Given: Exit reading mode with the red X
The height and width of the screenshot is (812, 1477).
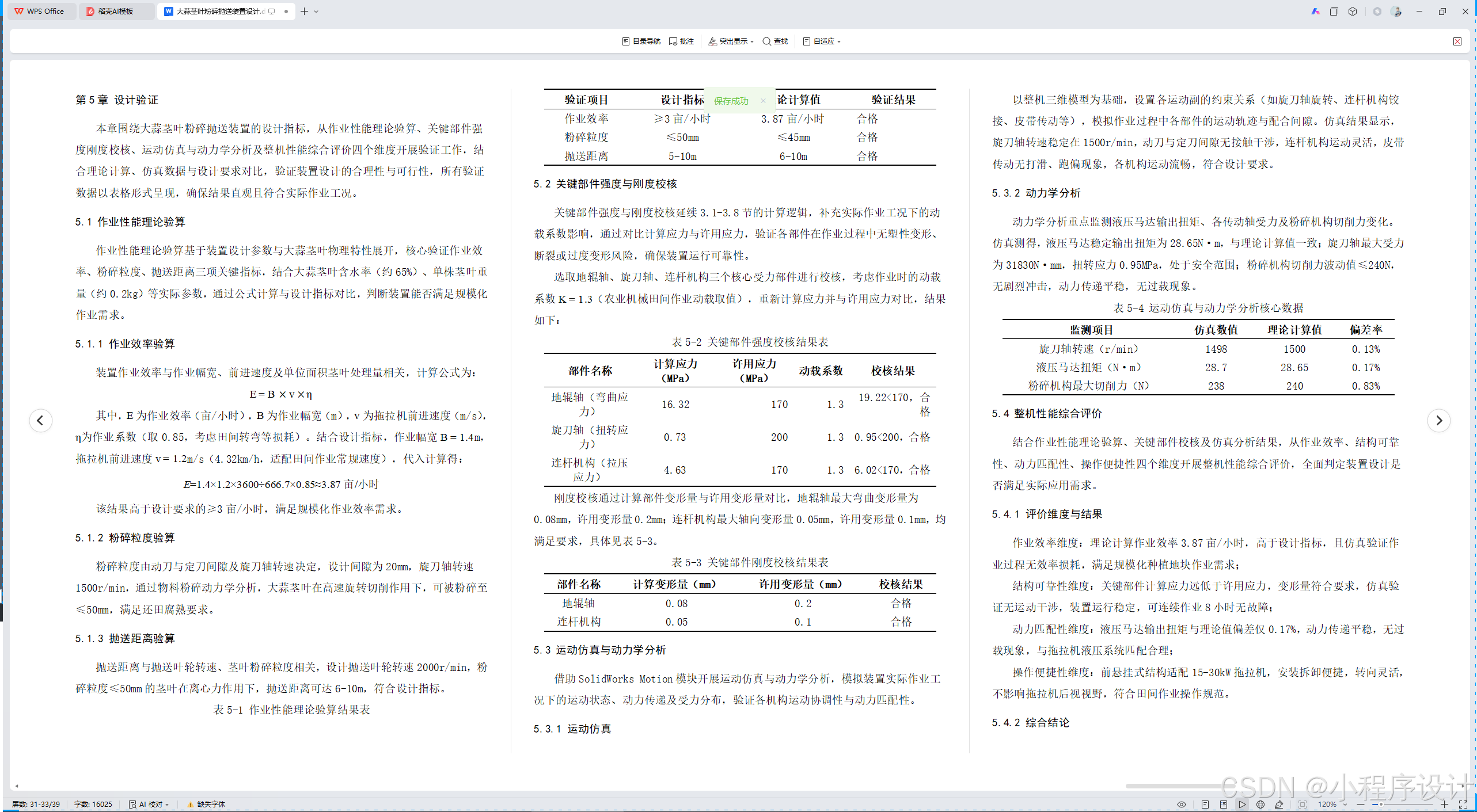Looking at the screenshot, I should coord(1457,41).
